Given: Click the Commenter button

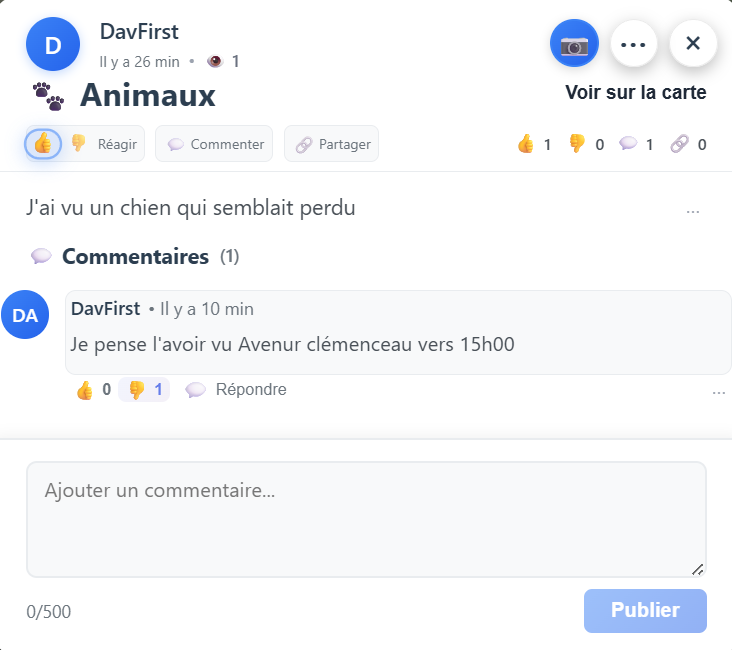Looking at the screenshot, I should click(215, 144).
